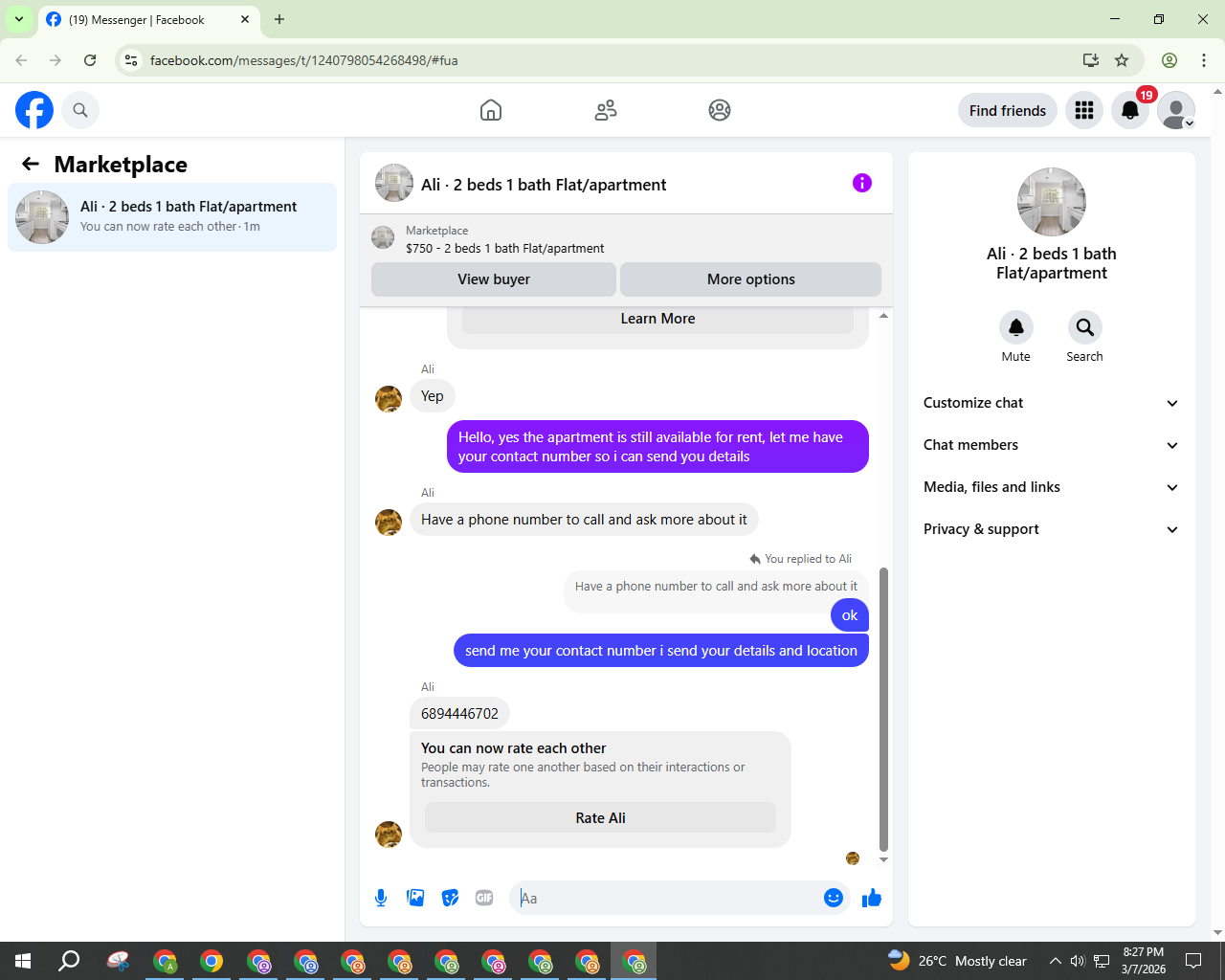Image resolution: width=1225 pixels, height=980 pixels.
Task: Click the '$750 - 2 beds 1 bath Flat/apartment' listing text
Action: 505,249
